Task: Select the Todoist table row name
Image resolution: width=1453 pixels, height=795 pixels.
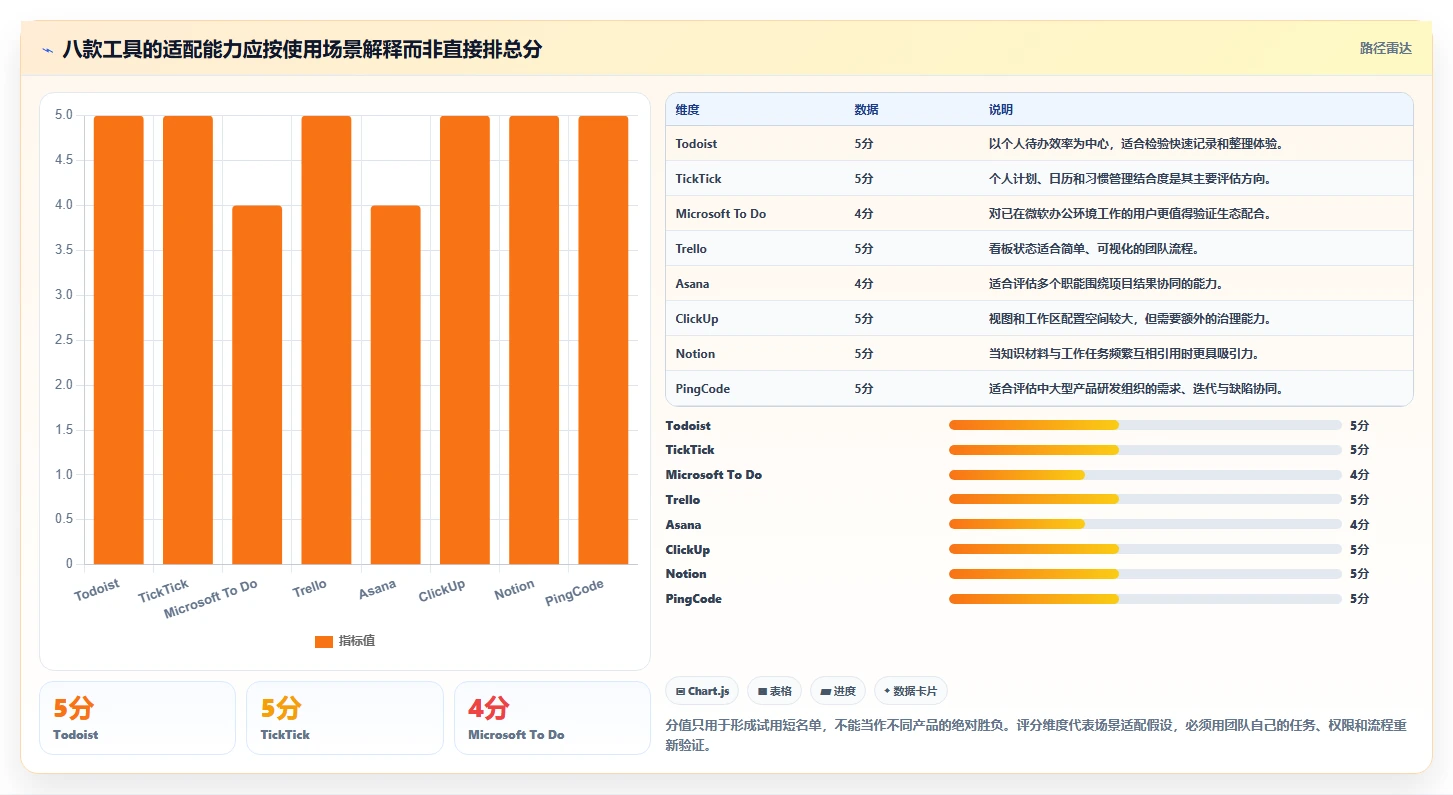Action: tap(696, 144)
